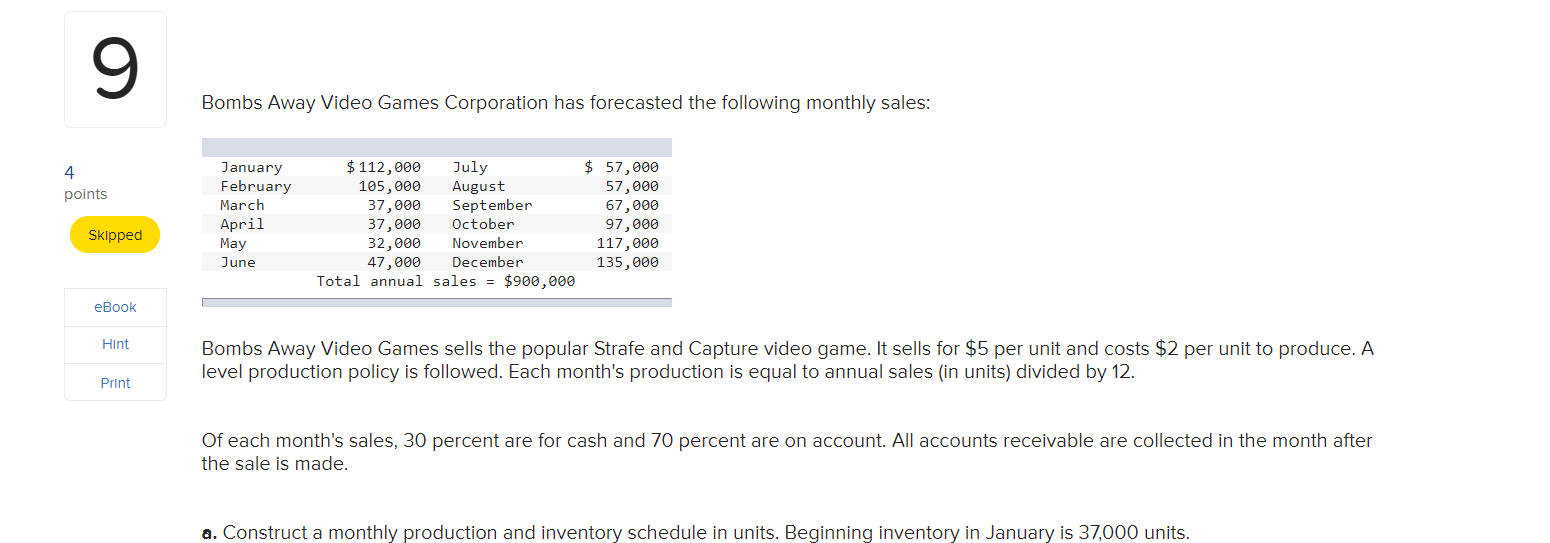Open the Hint link in sidebar
This screenshot has width=1550, height=543.
pyautogui.click(x=115, y=344)
